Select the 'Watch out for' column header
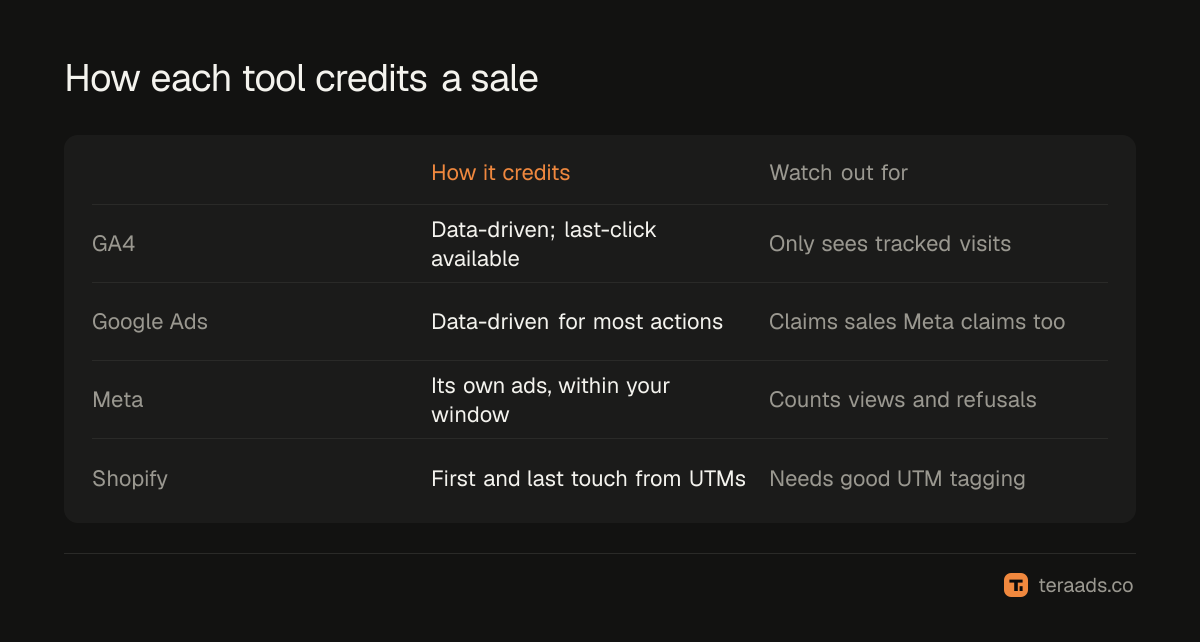Image resolution: width=1200 pixels, height=642 pixels. click(838, 173)
